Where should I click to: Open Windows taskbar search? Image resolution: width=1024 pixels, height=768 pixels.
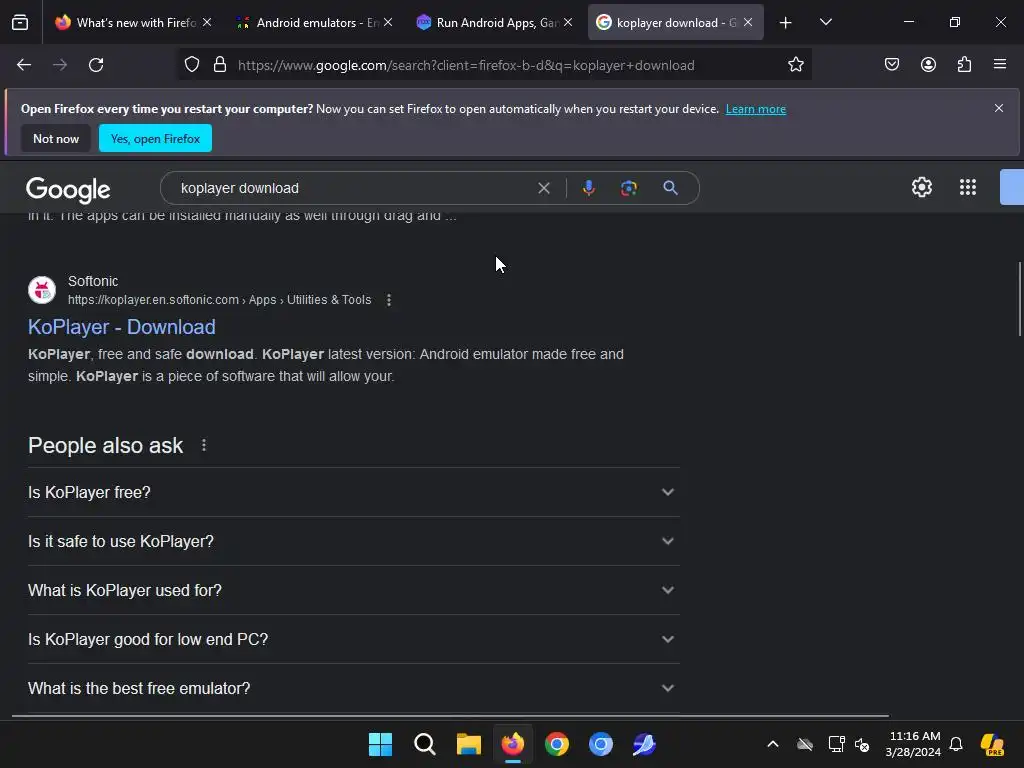(x=424, y=744)
